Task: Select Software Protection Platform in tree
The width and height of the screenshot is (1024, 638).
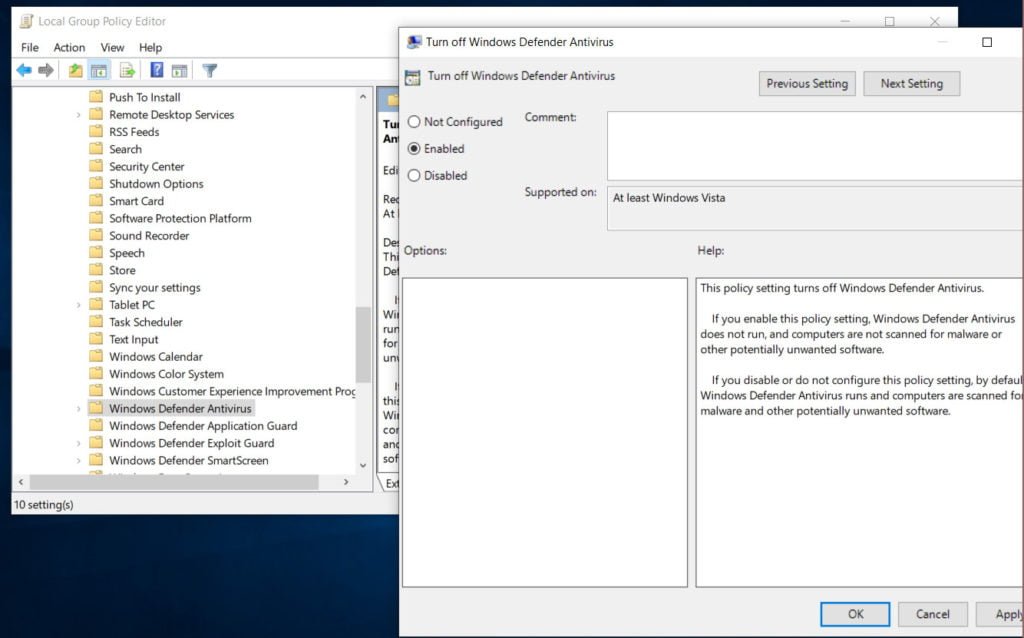Action: tap(180, 218)
